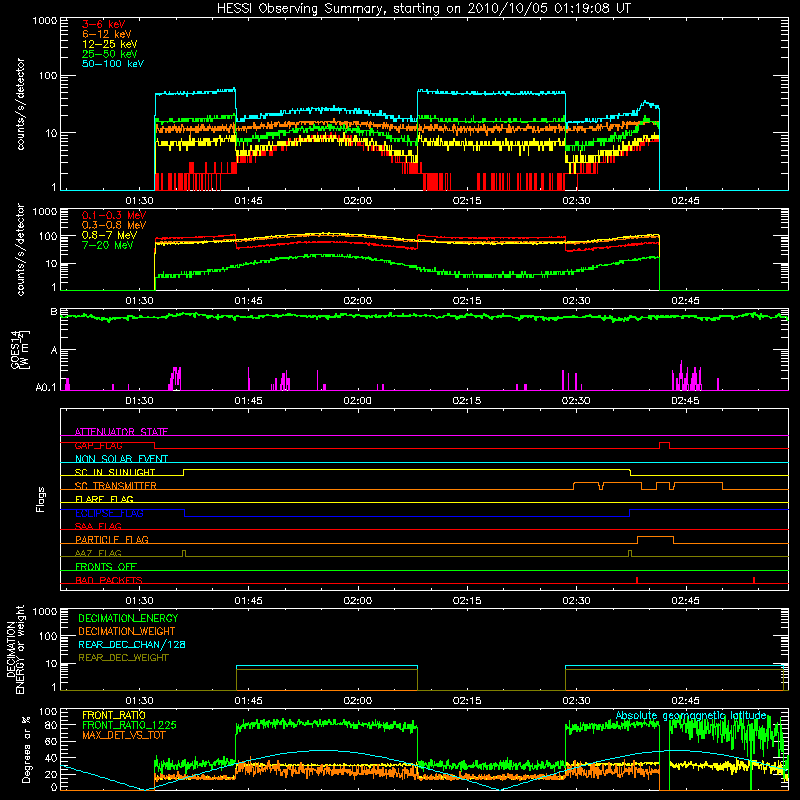This screenshot has height=800, width=800.
Task: Select the DECIMATION_ENERGY legend label
Action: pos(128,618)
